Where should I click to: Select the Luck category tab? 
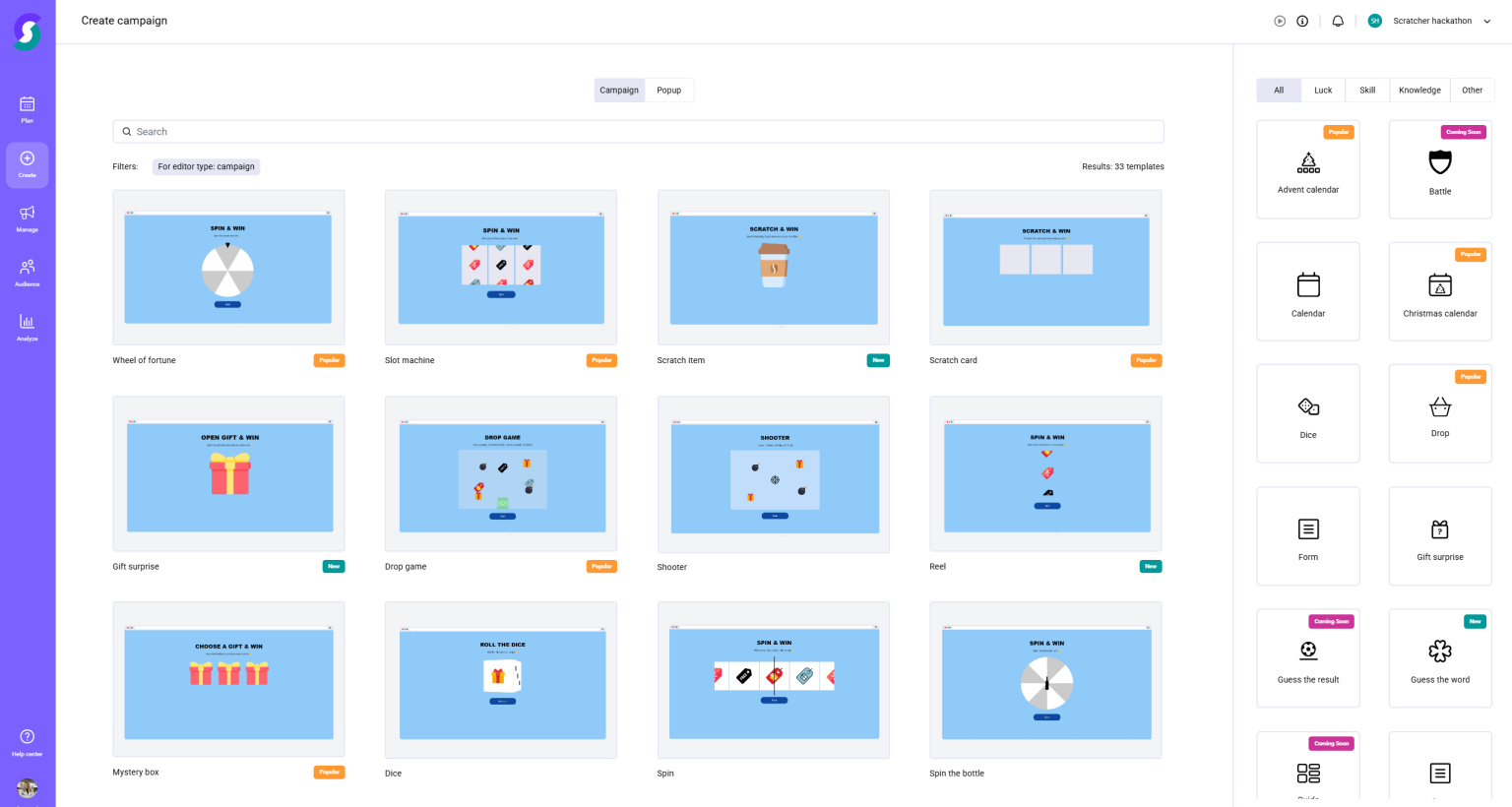(x=1323, y=90)
